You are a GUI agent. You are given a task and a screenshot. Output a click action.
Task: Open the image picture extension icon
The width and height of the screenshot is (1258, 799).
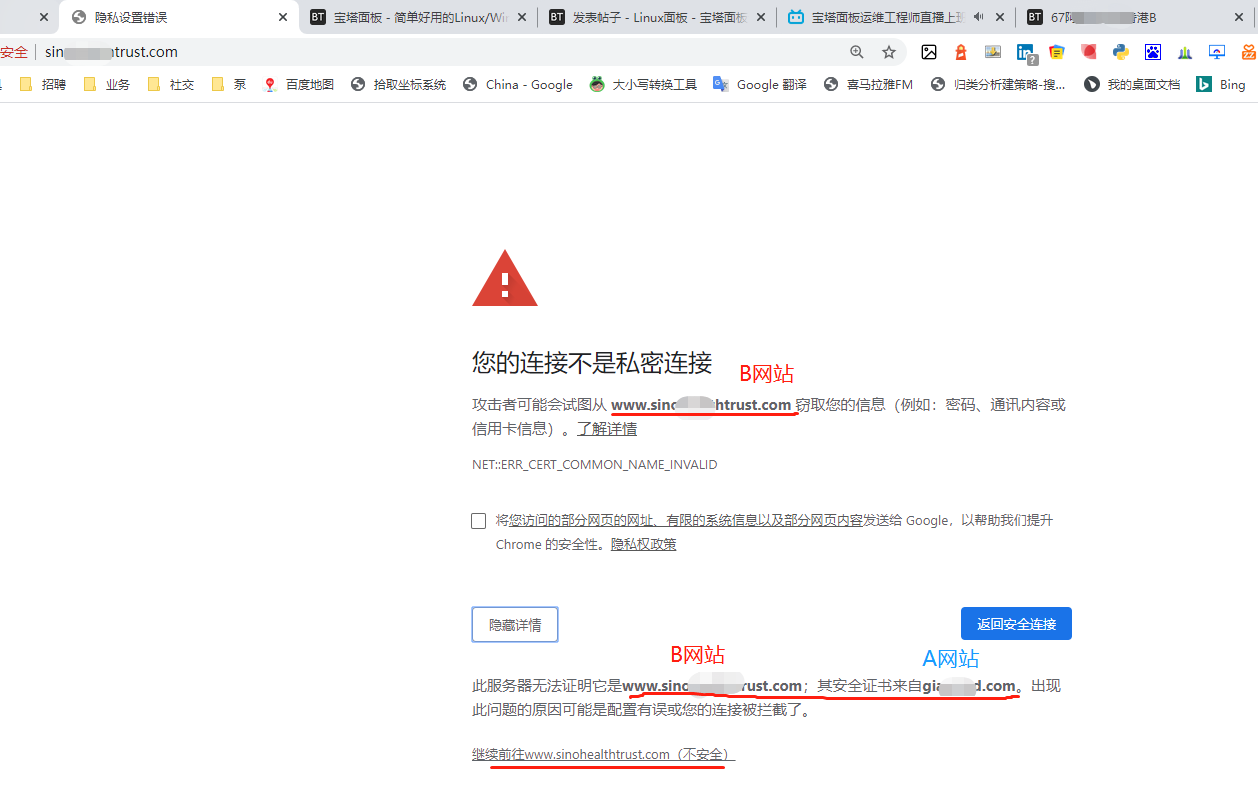click(x=929, y=52)
